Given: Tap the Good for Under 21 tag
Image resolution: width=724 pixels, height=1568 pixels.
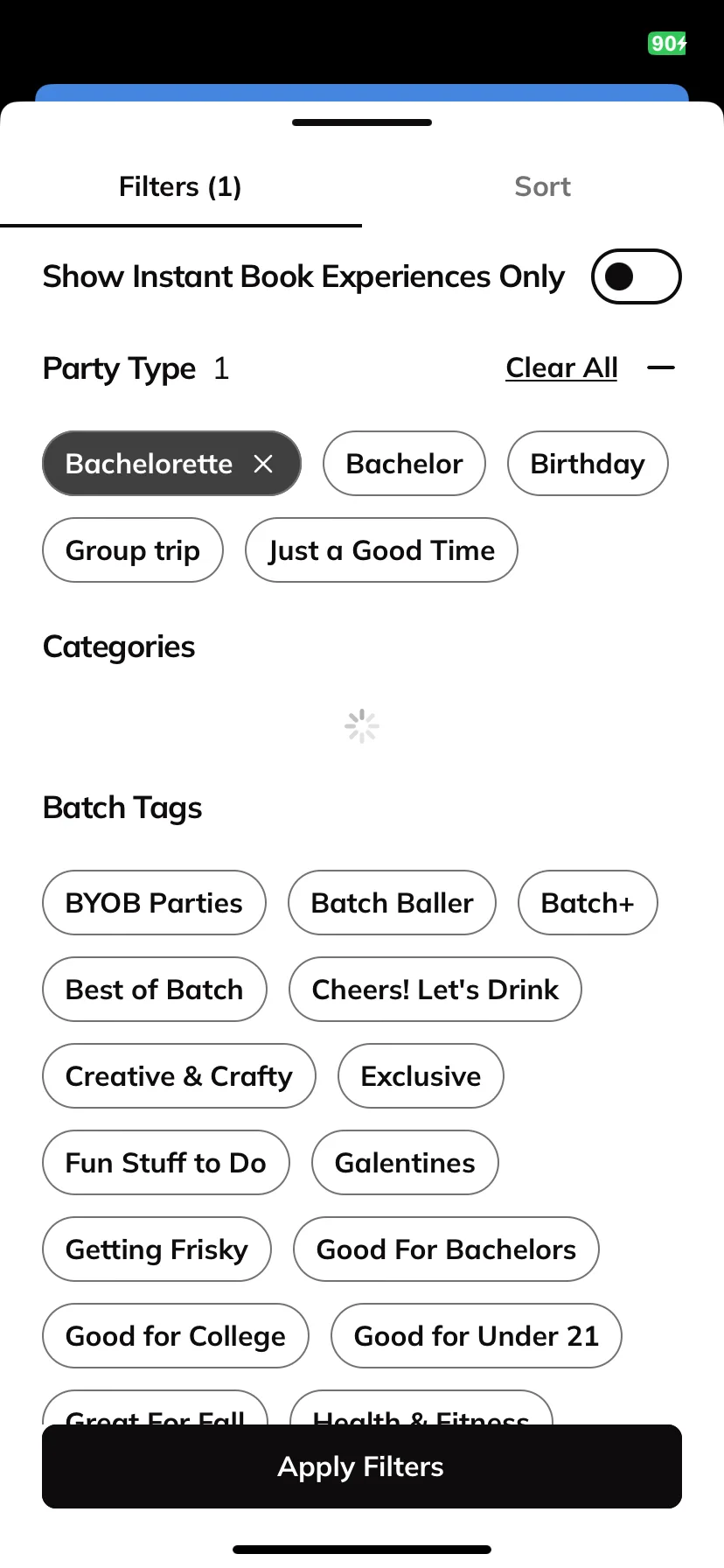Looking at the screenshot, I should (477, 1336).
